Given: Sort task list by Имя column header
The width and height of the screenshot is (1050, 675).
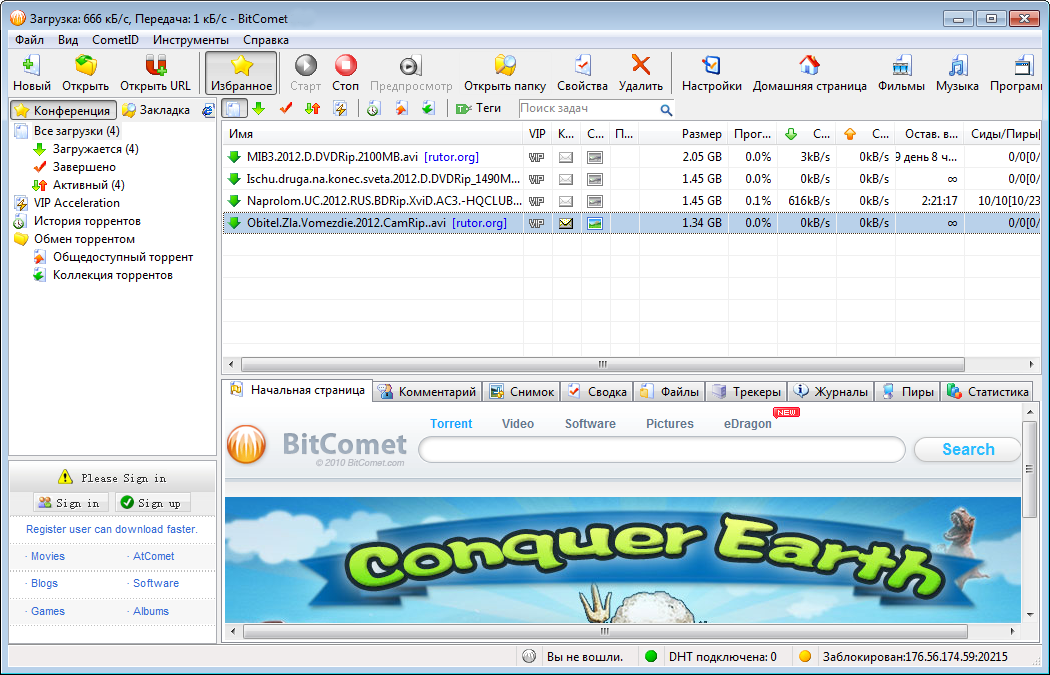Looking at the screenshot, I should pyautogui.click(x=372, y=134).
